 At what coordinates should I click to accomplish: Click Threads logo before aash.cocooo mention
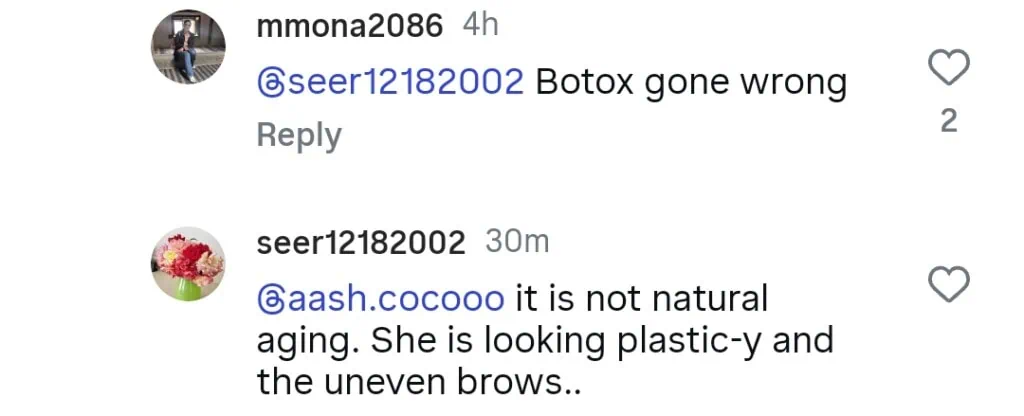point(270,298)
